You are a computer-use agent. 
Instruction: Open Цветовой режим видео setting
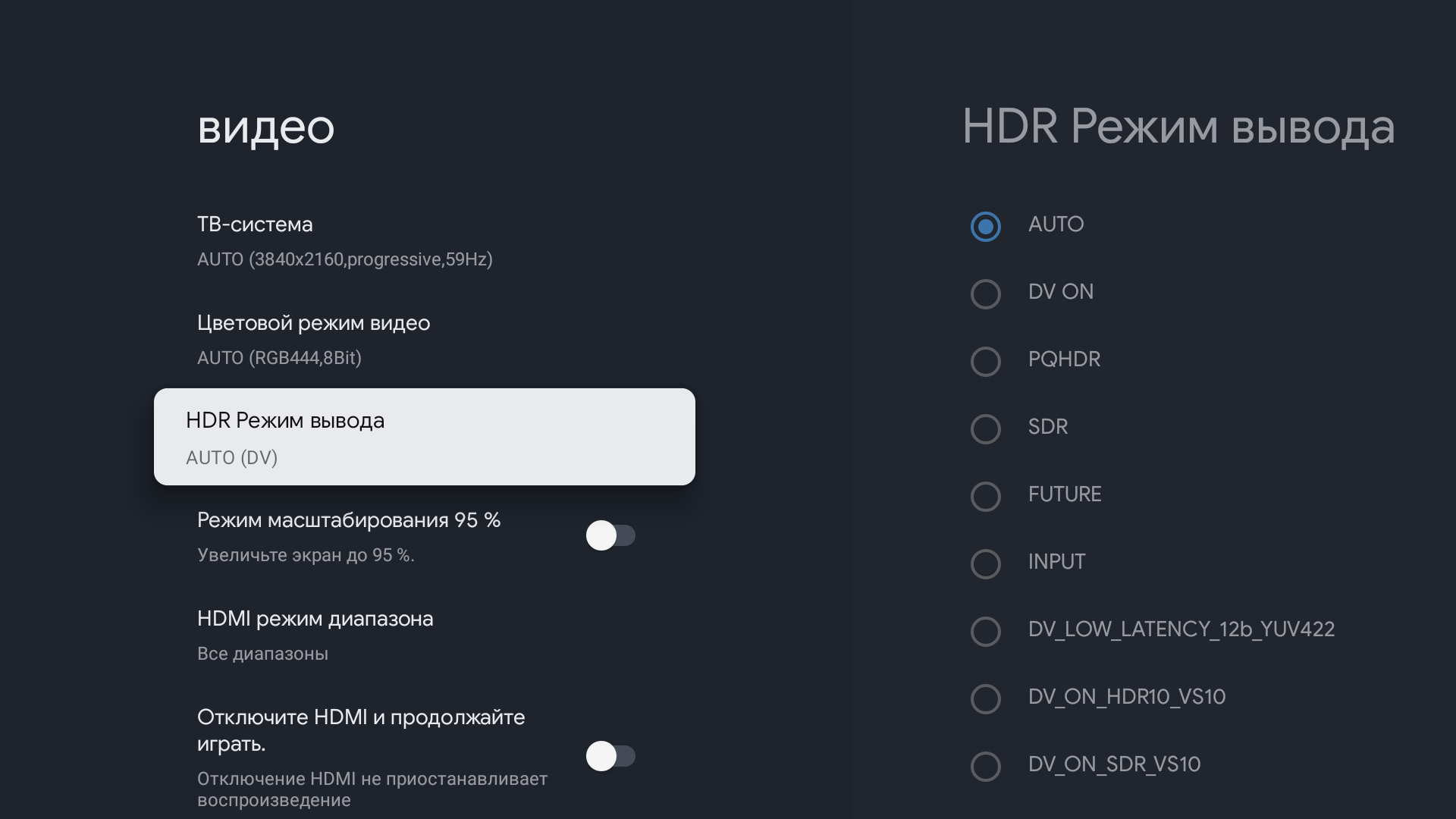click(x=313, y=323)
